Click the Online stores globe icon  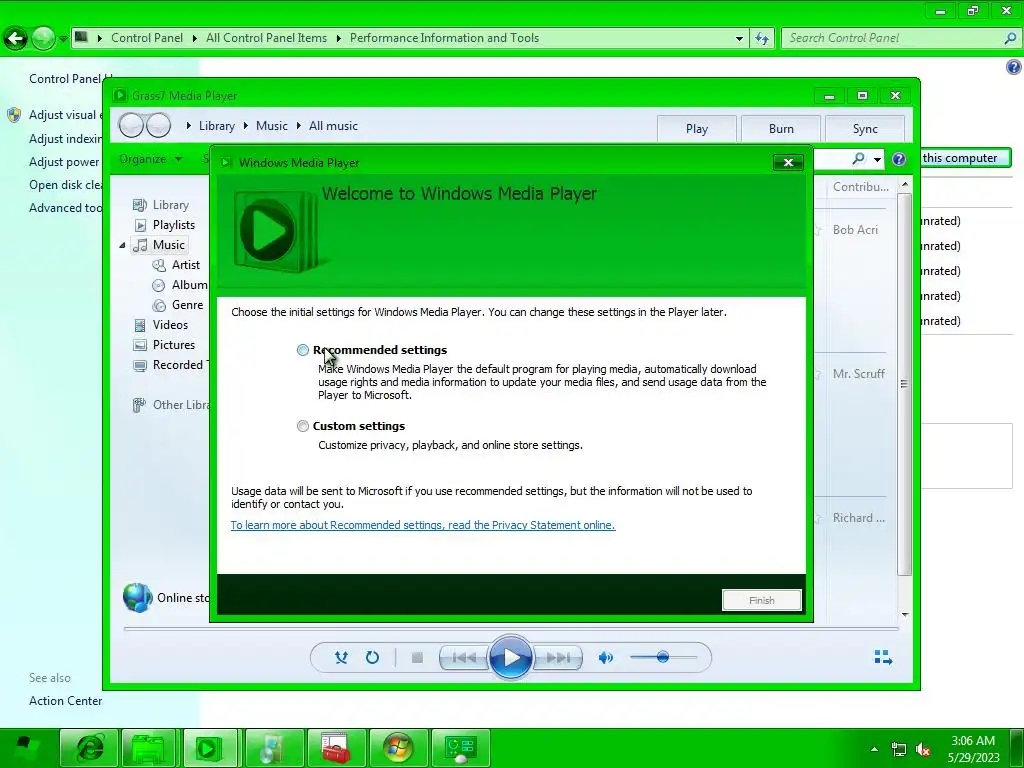point(138,598)
